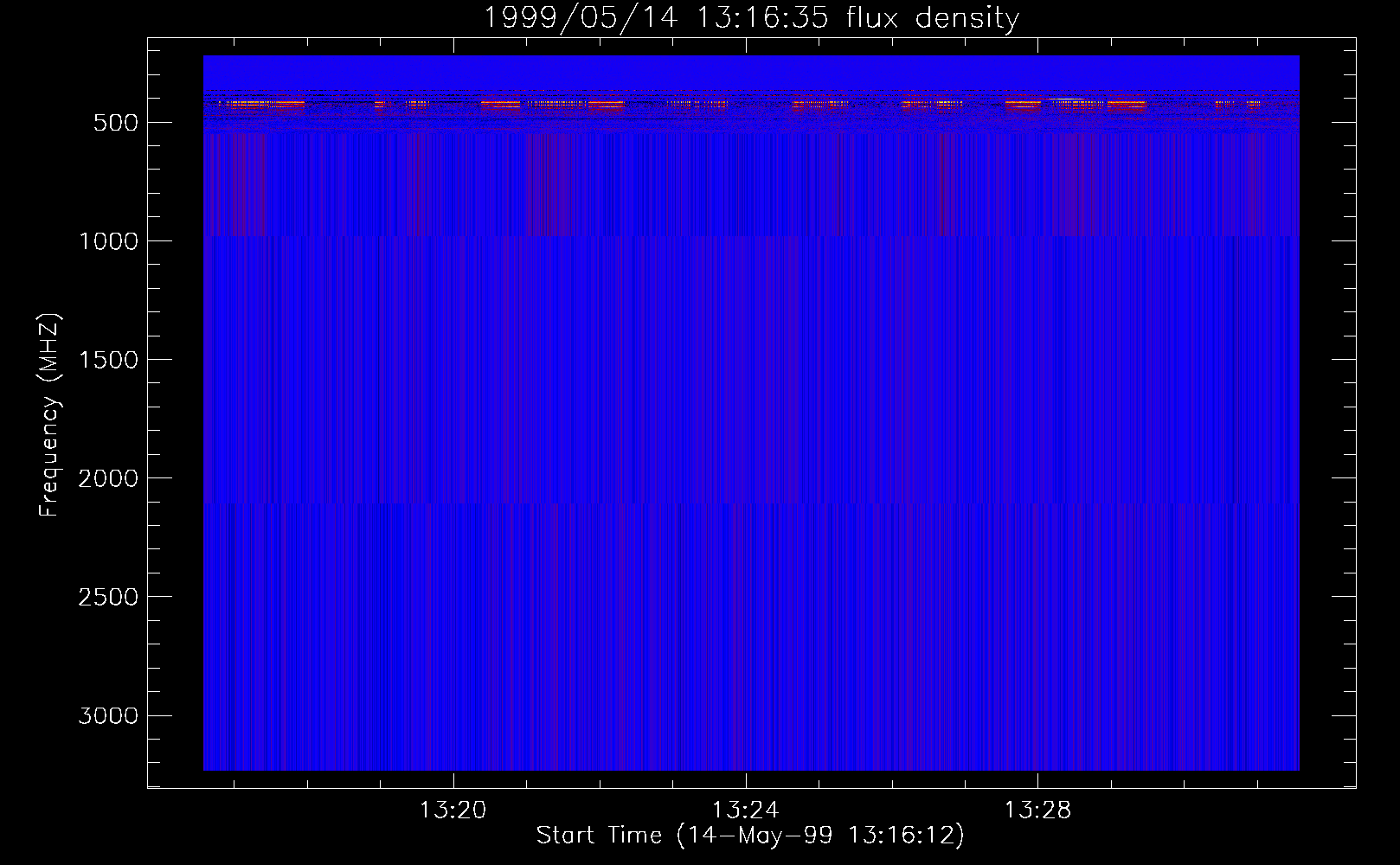
Task: Click the 2000 frequency tick label
Action: click(x=108, y=478)
